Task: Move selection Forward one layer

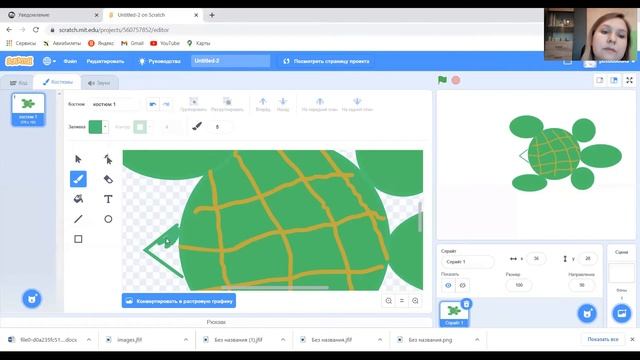Action: [x=263, y=104]
